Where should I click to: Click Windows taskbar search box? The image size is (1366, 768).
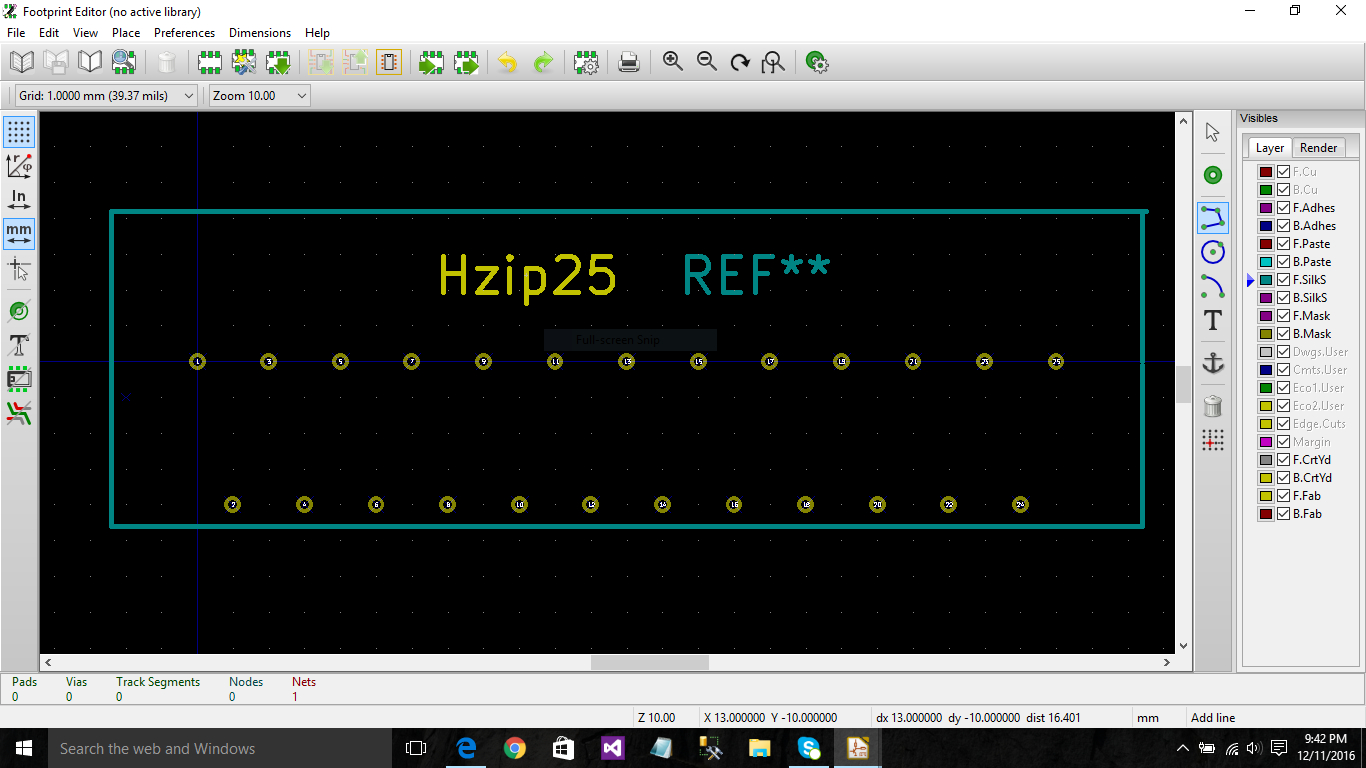pos(219,748)
